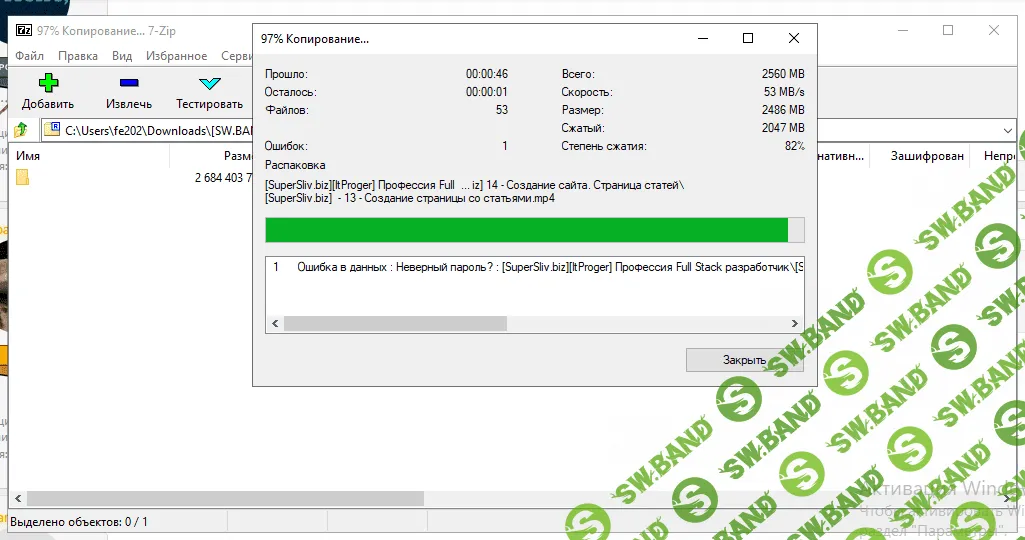This screenshot has width=1025, height=540.
Task: Open the Избранное menu
Action: tap(176, 56)
